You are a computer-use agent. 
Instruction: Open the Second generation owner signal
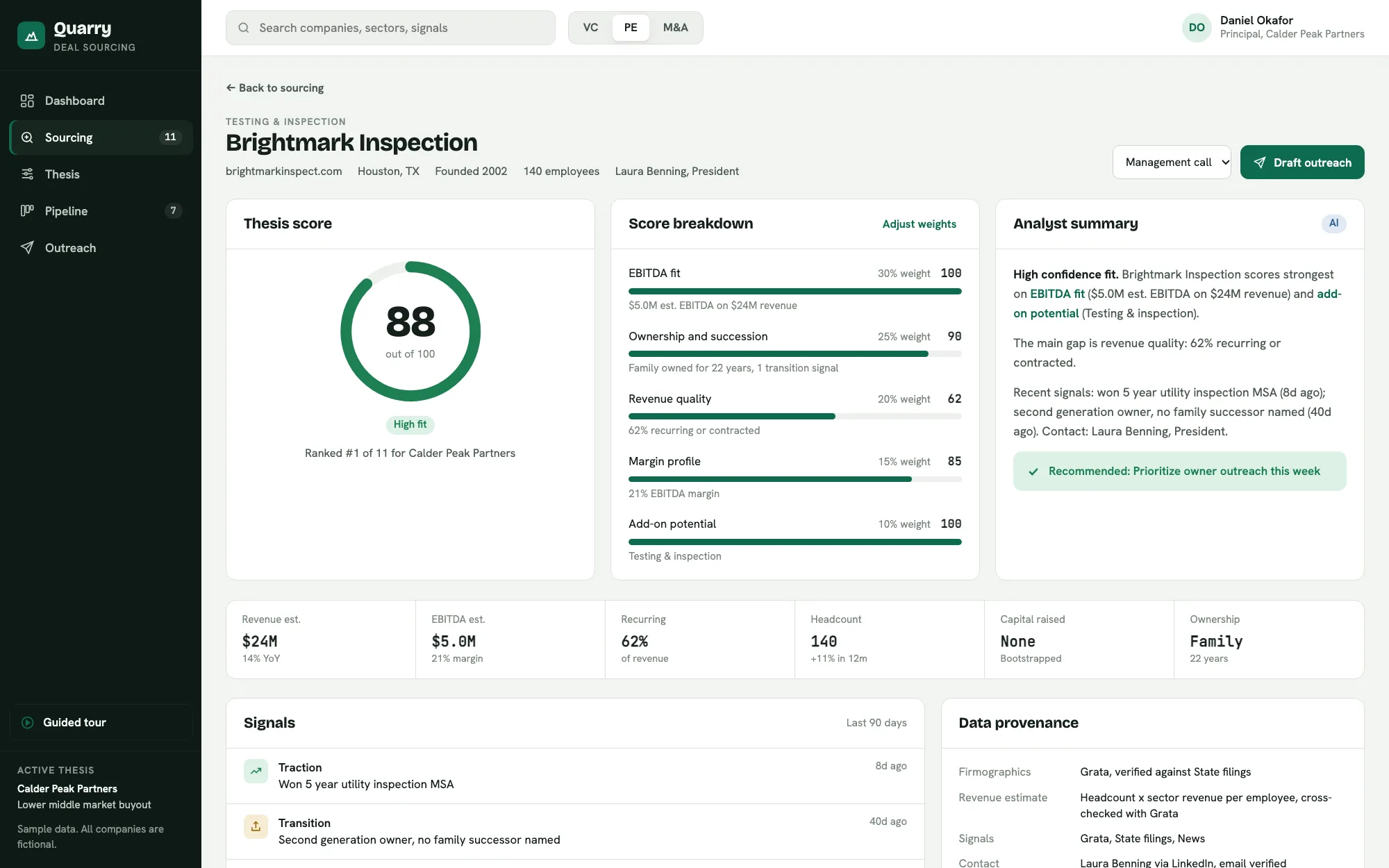[x=575, y=832]
